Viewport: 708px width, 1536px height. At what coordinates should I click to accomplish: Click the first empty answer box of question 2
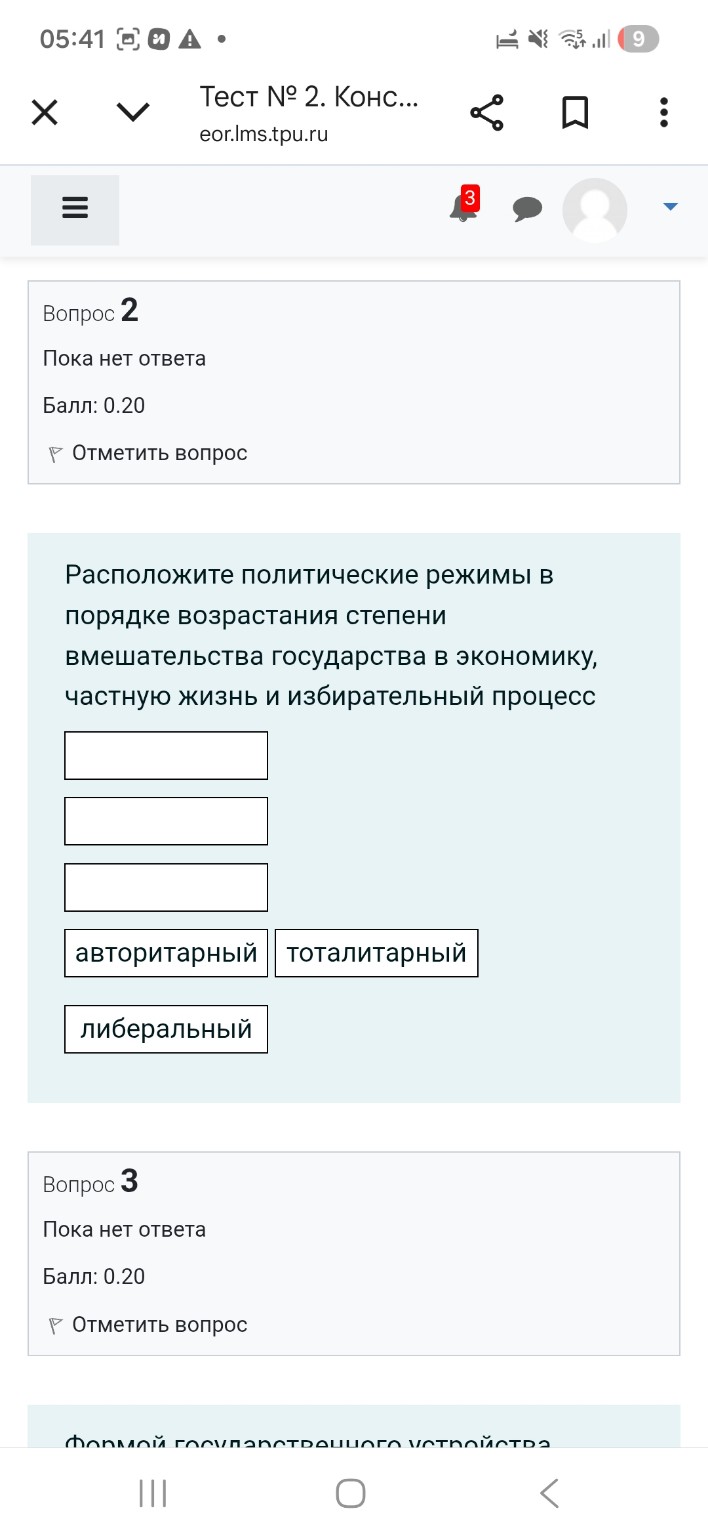click(166, 754)
